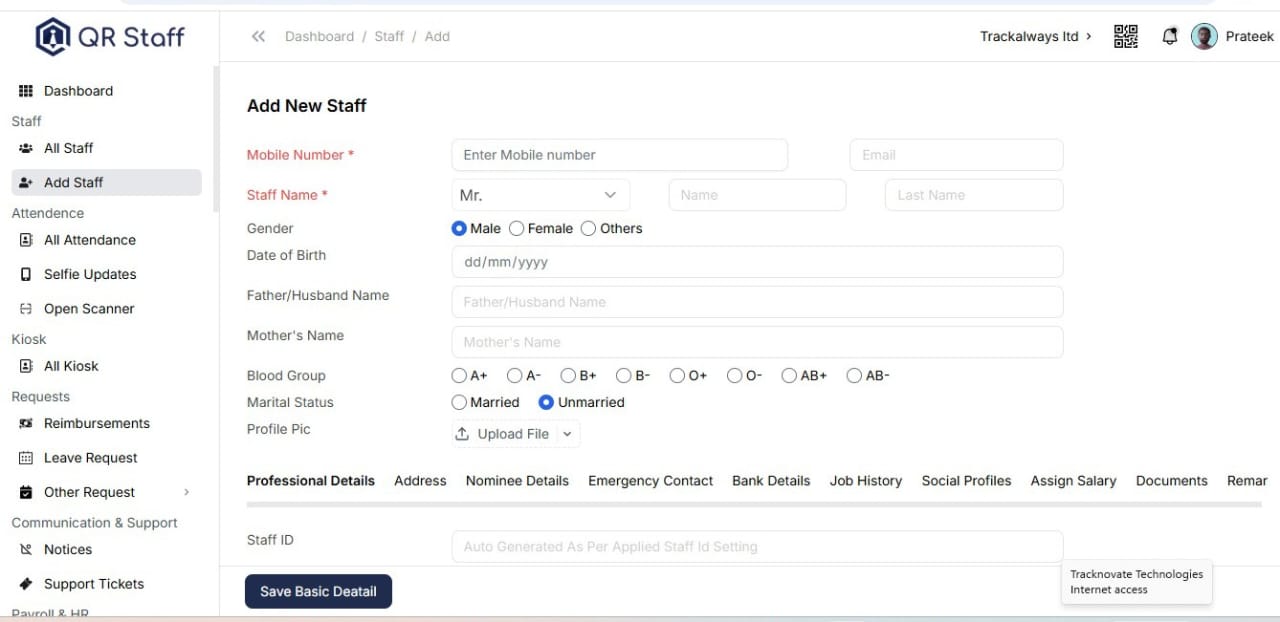Screen dimensions: 1280x622
Task: Expand the Upload File dropdown arrow
Action: point(566,433)
